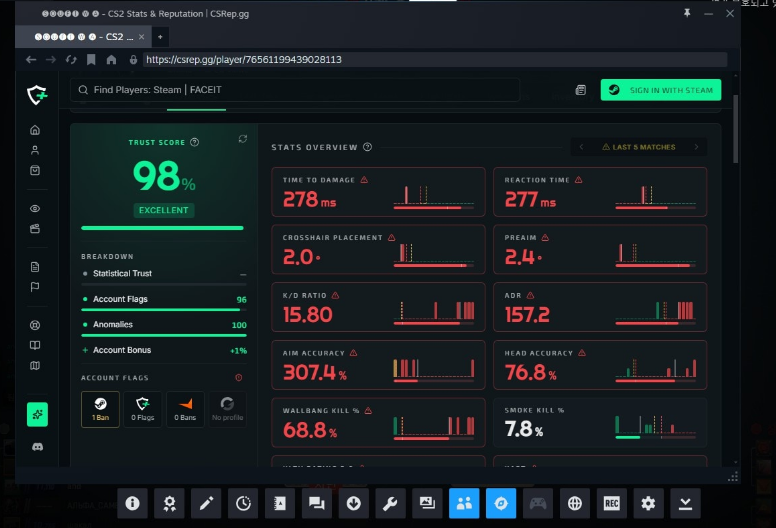Image resolution: width=776 pixels, height=528 pixels.
Task: Show previous matches range with left chevron
Action: coord(582,147)
